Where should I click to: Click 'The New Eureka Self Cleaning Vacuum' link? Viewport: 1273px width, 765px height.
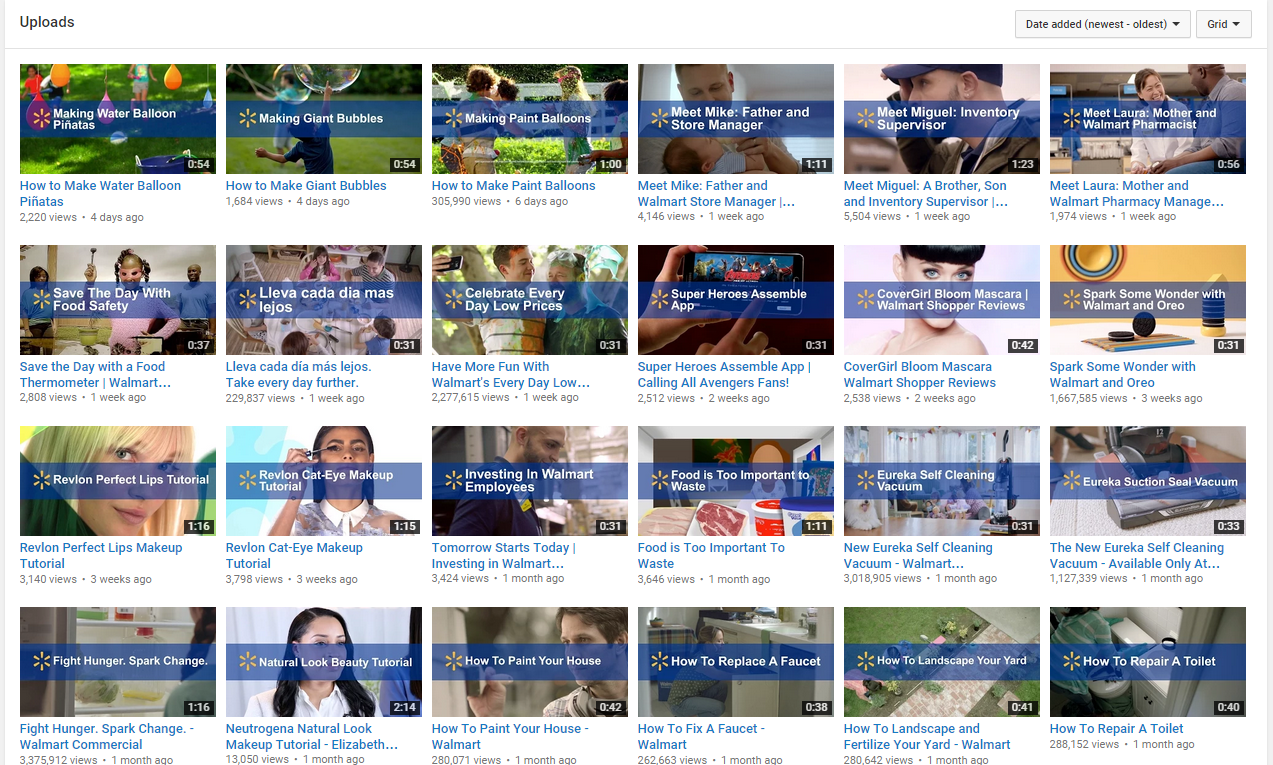(1137, 555)
